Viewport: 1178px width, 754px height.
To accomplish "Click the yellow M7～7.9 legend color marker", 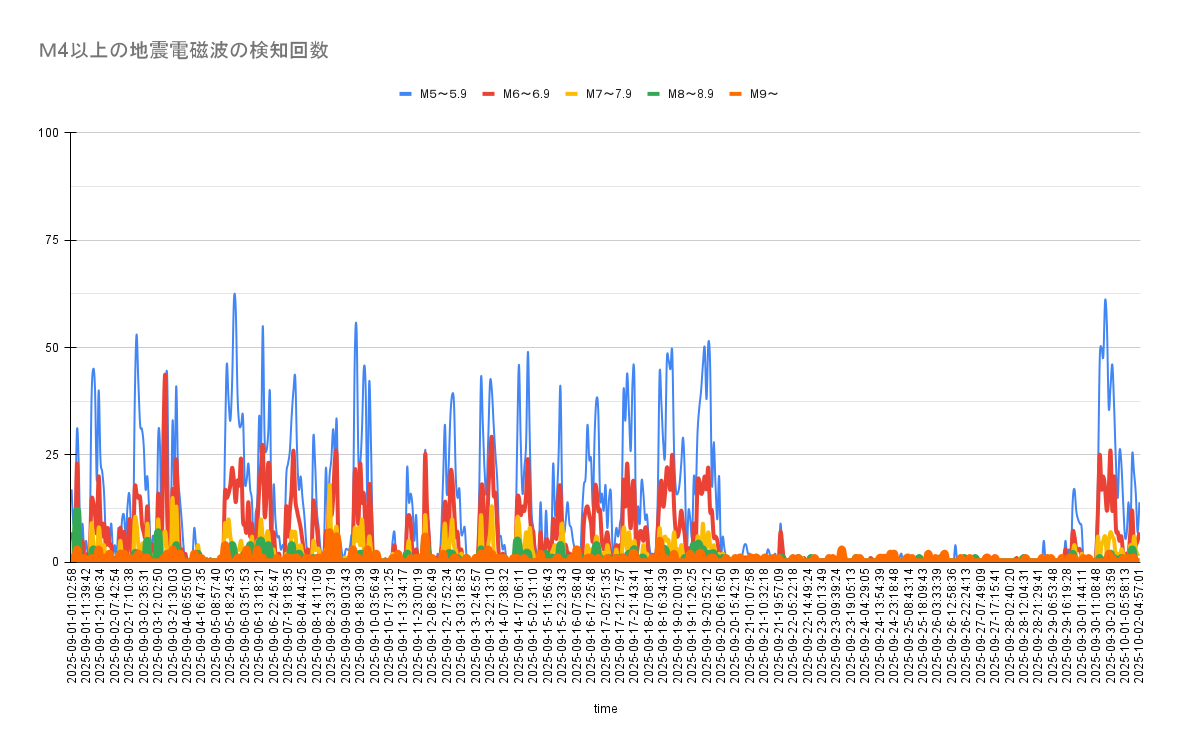I will pyautogui.click(x=572, y=94).
